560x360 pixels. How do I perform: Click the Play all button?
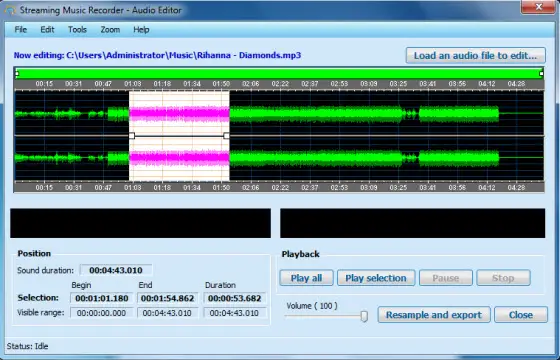tap(306, 278)
